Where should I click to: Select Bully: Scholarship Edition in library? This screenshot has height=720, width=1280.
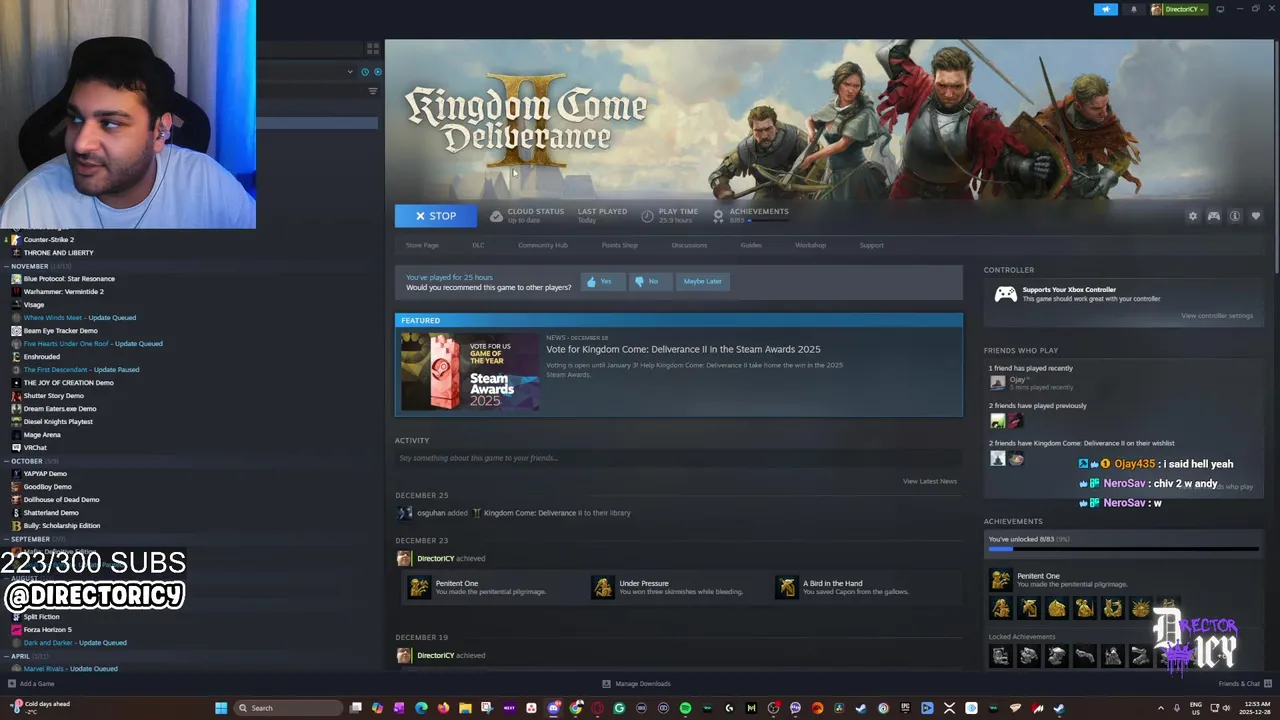[61, 526]
